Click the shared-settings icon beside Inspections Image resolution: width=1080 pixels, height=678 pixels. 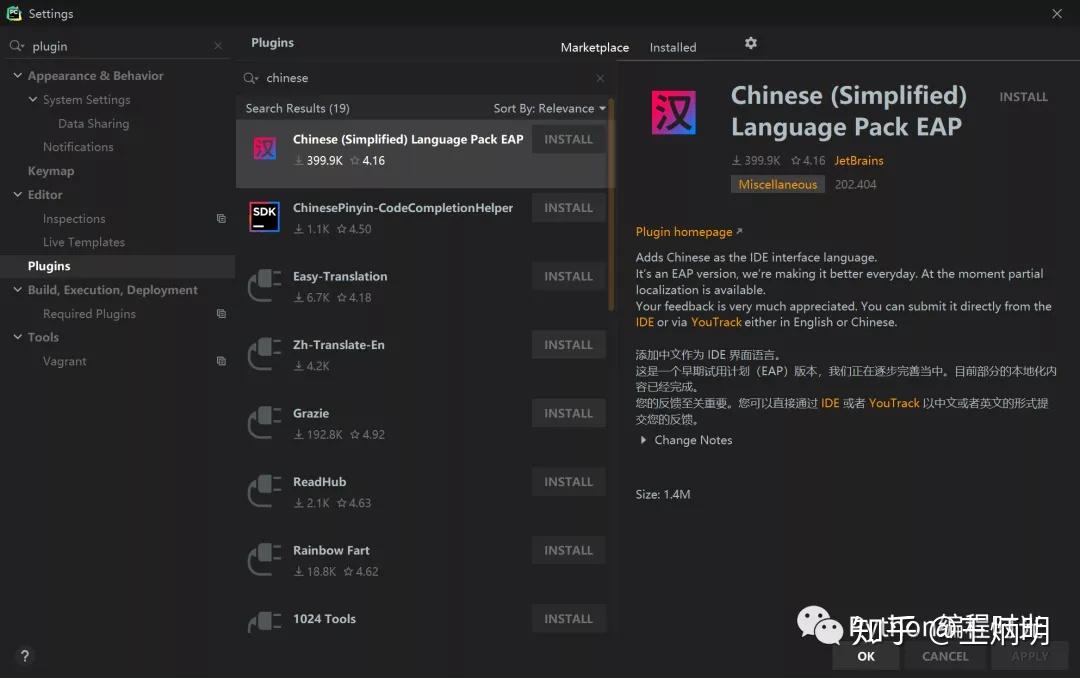(x=221, y=218)
